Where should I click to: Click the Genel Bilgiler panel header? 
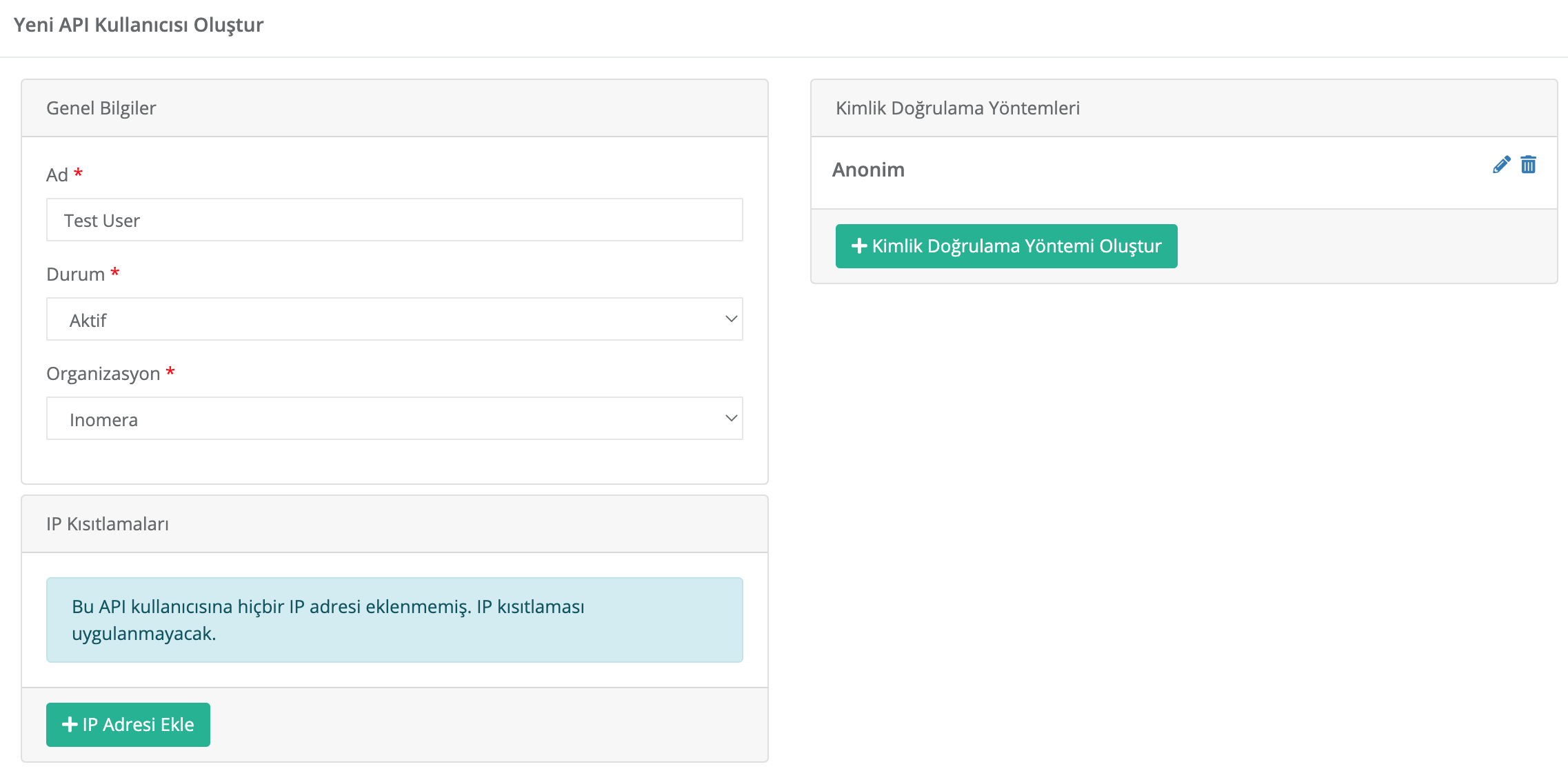click(x=394, y=108)
